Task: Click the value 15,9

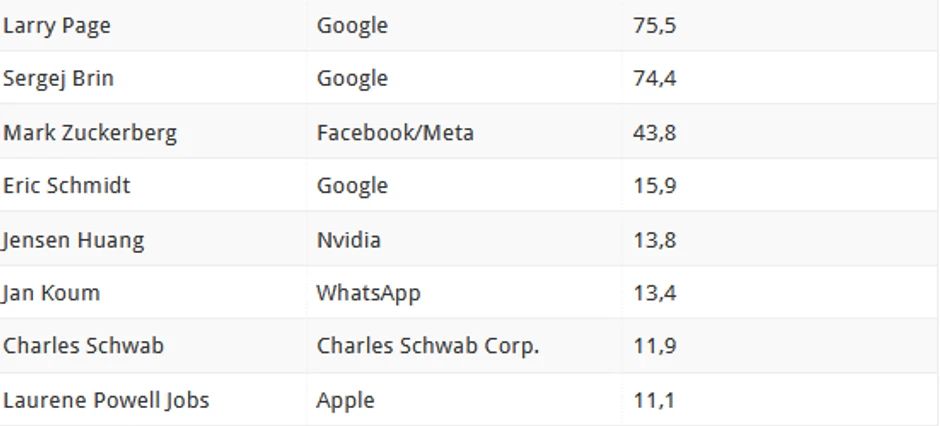Action: pos(654,186)
